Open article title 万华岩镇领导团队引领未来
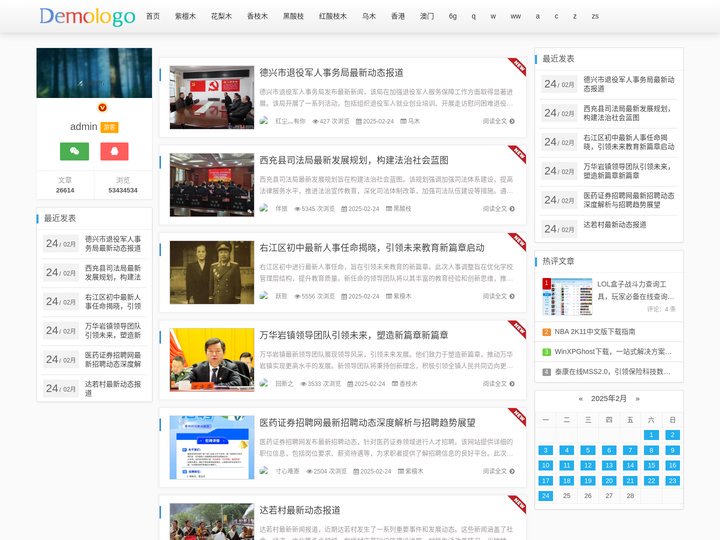This screenshot has width=720, height=540. pyautogui.click(x=354, y=335)
